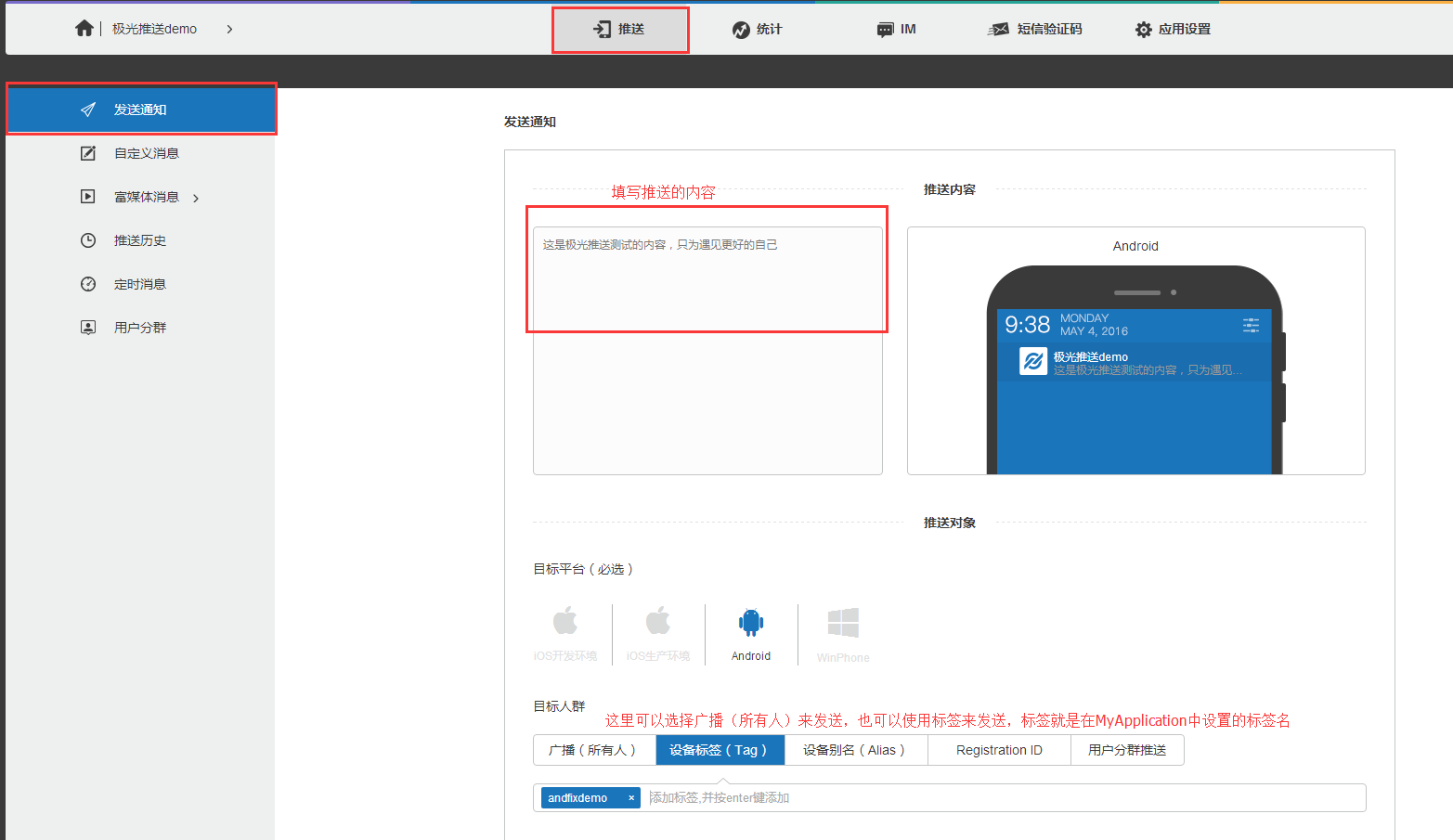
Task: Open the IM chat section icon
Action: (x=883, y=29)
